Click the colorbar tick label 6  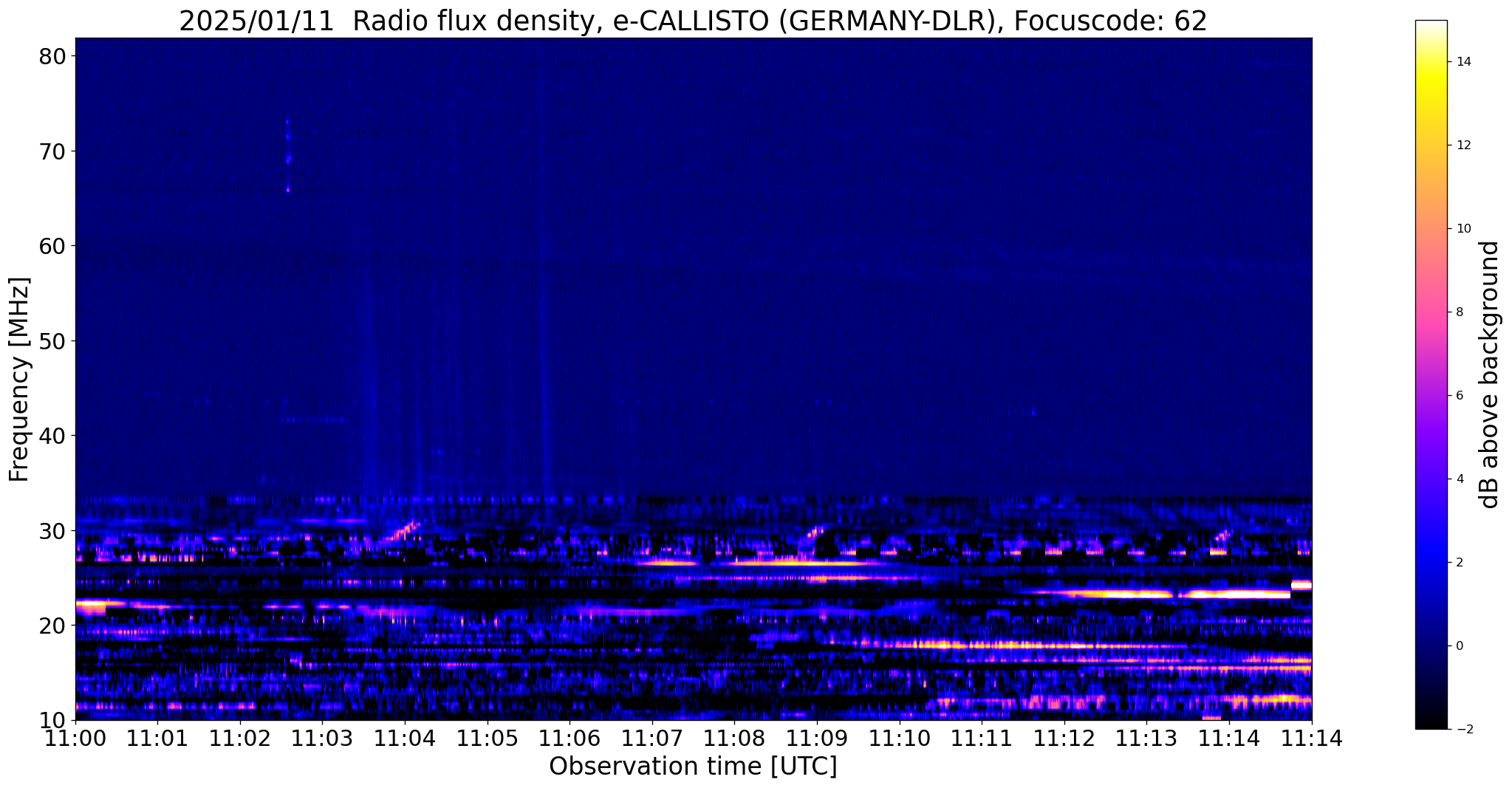[x=1459, y=396]
